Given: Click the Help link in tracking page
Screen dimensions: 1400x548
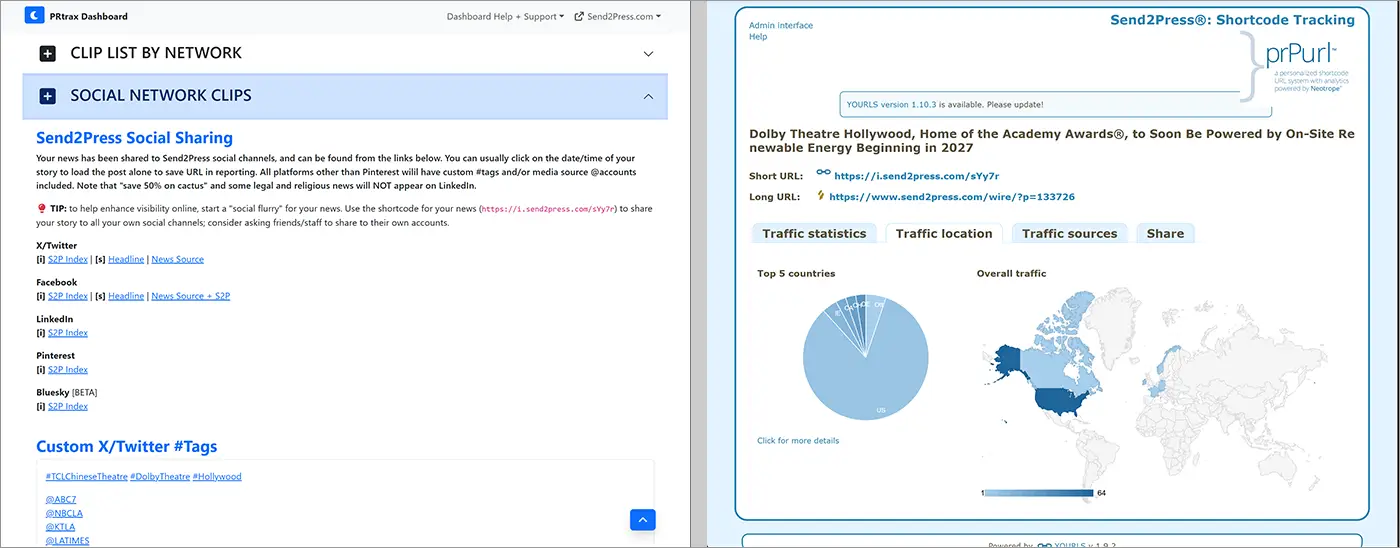Looking at the screenshot, I should tap(758, 37).
